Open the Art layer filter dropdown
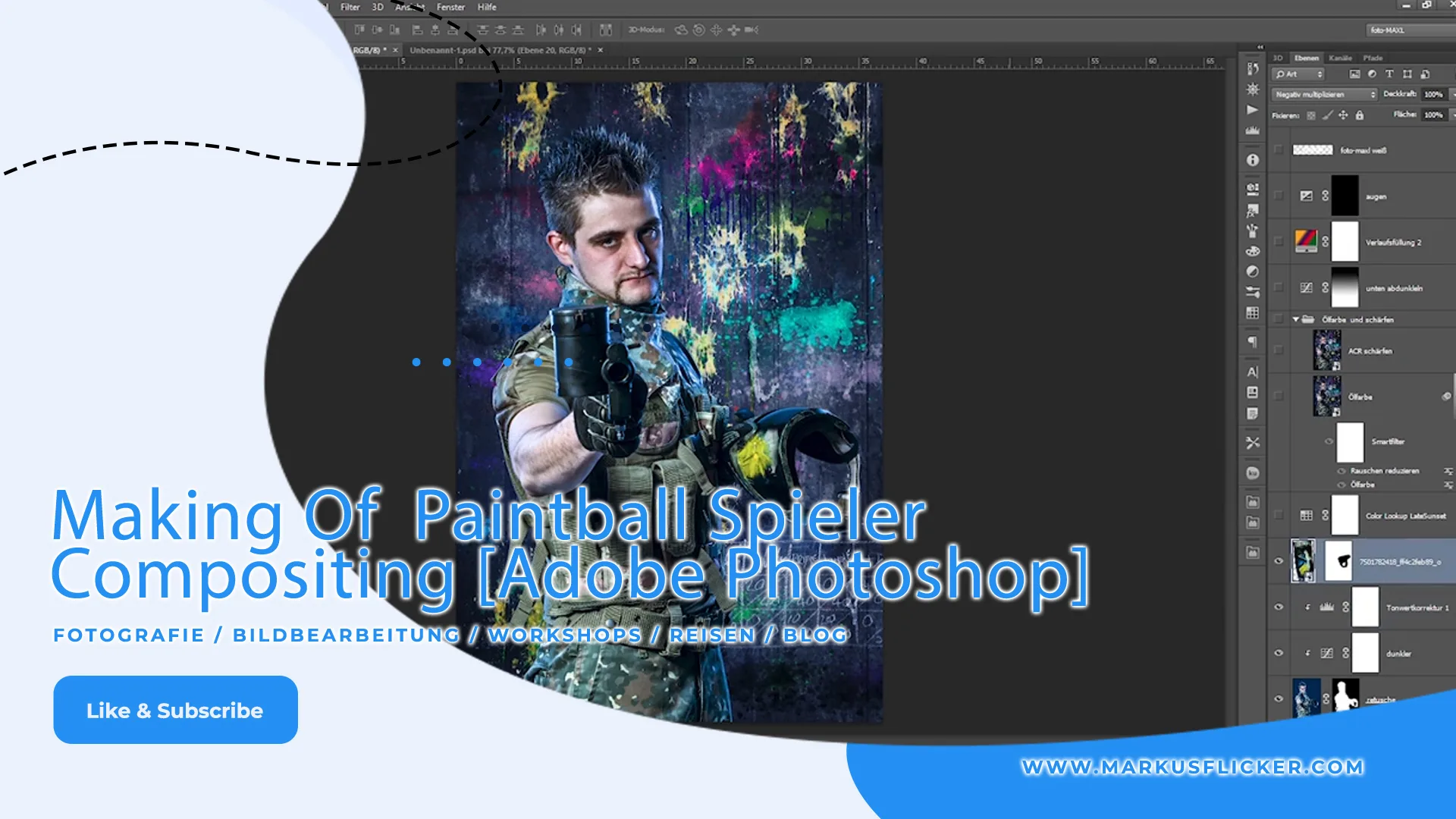Image resolution: width=1456 pixels, height=819 pixels. coord(1298,74)
